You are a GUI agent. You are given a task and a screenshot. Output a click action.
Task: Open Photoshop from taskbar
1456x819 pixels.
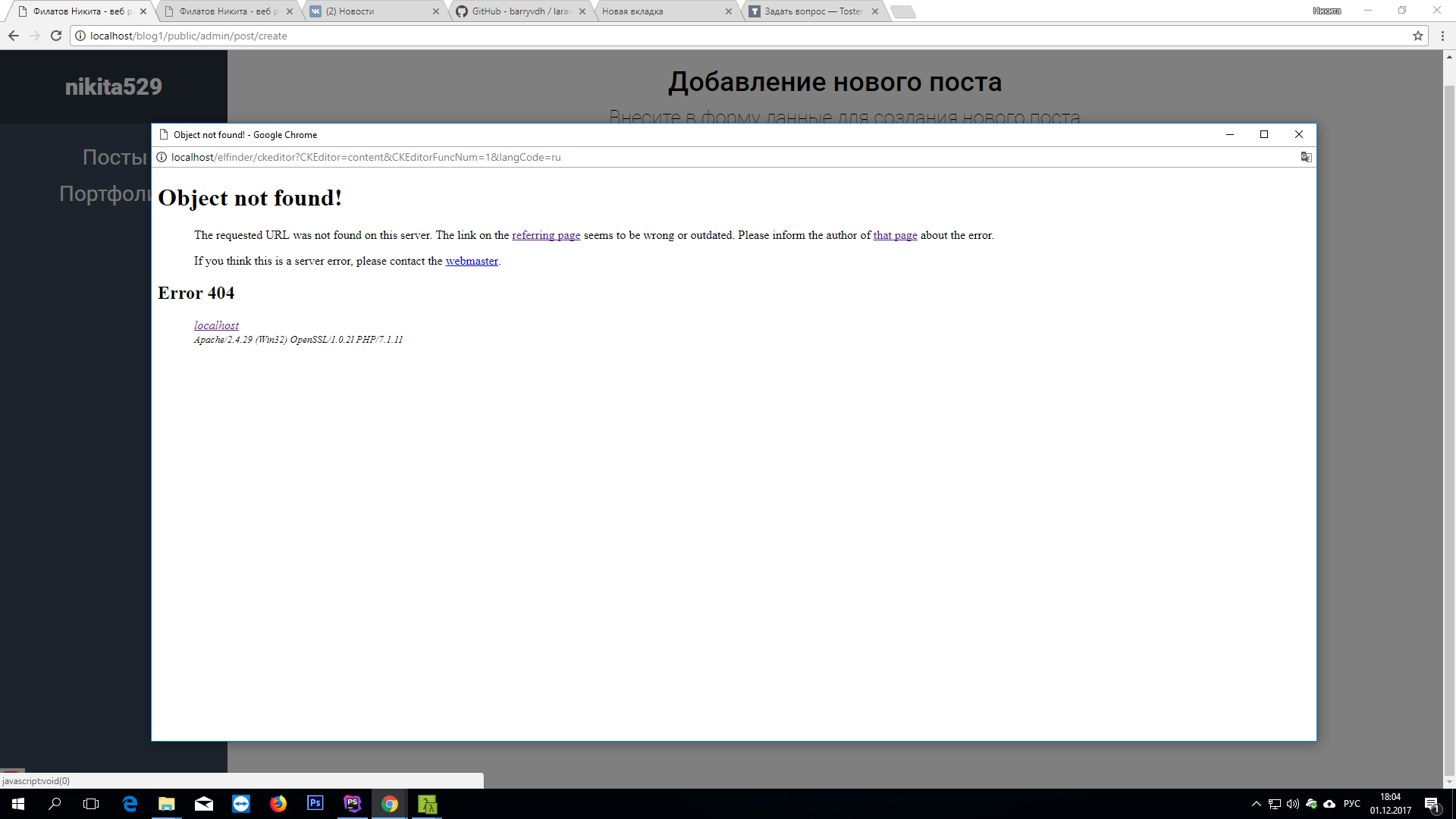pos(315,804)
